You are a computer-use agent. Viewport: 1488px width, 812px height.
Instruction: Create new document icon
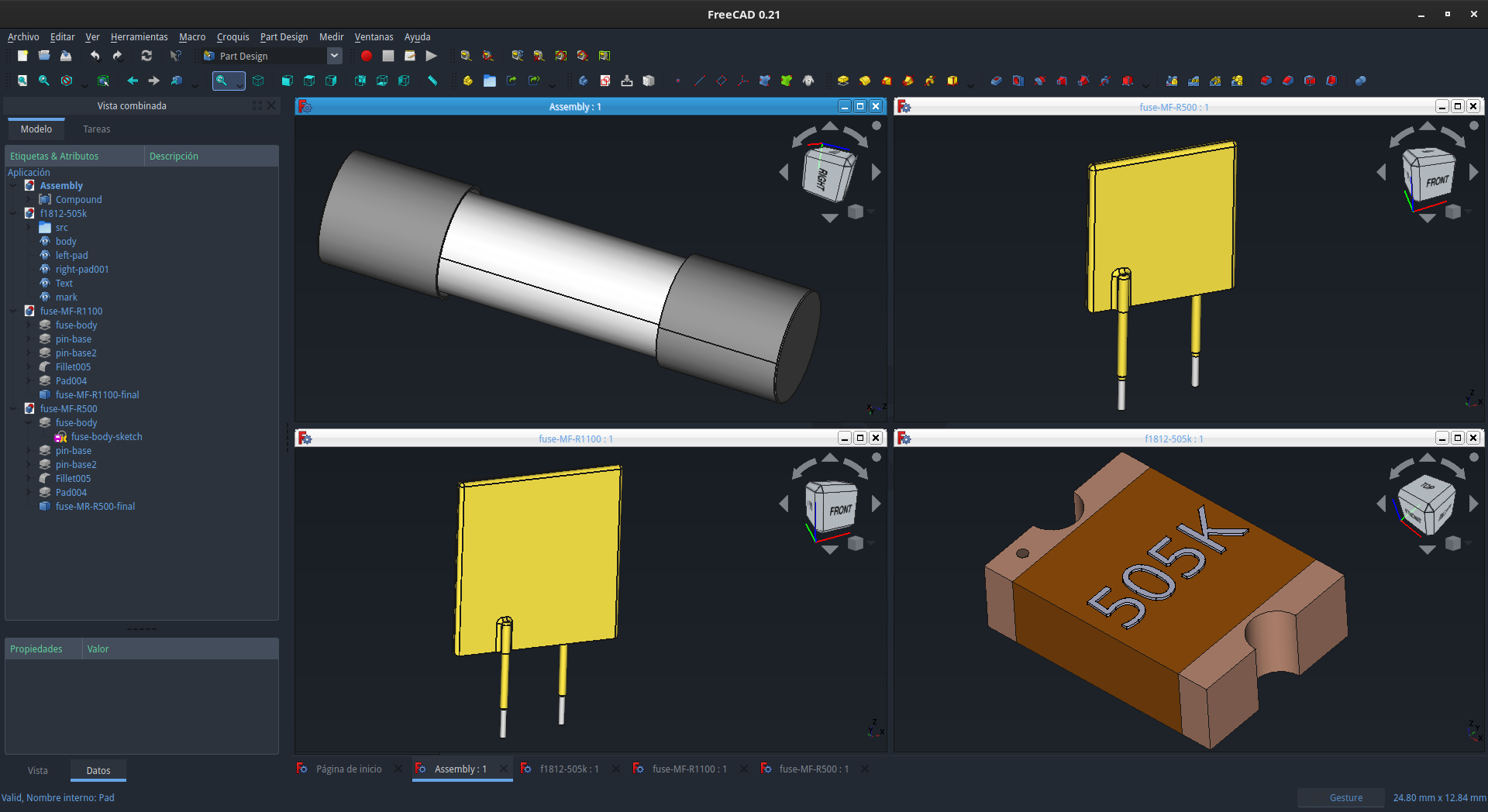[22, 56]
